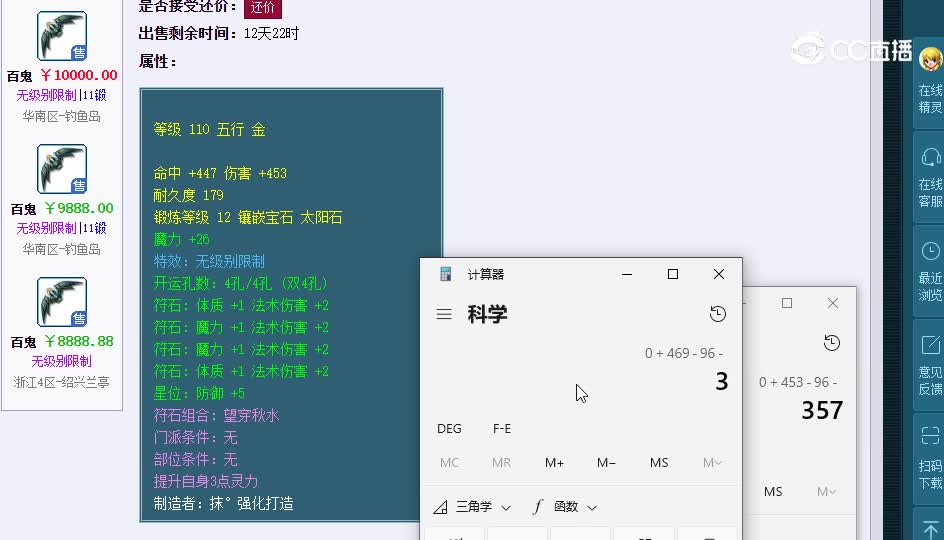This screenshot has height=540, width=944.
Task: Open history in the background calculator window
Action: point(832,343)
